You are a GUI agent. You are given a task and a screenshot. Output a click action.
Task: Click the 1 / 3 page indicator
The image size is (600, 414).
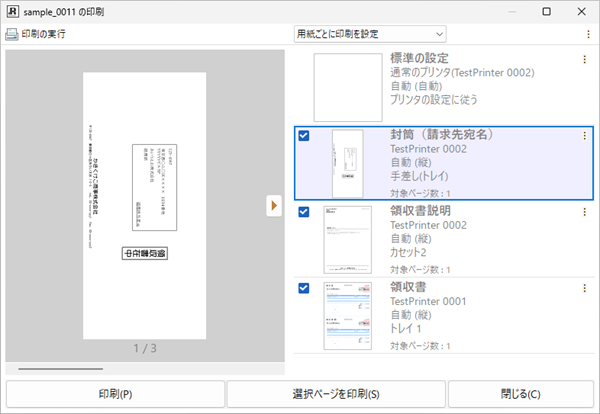pyautogui.click(x=145, y=348)
